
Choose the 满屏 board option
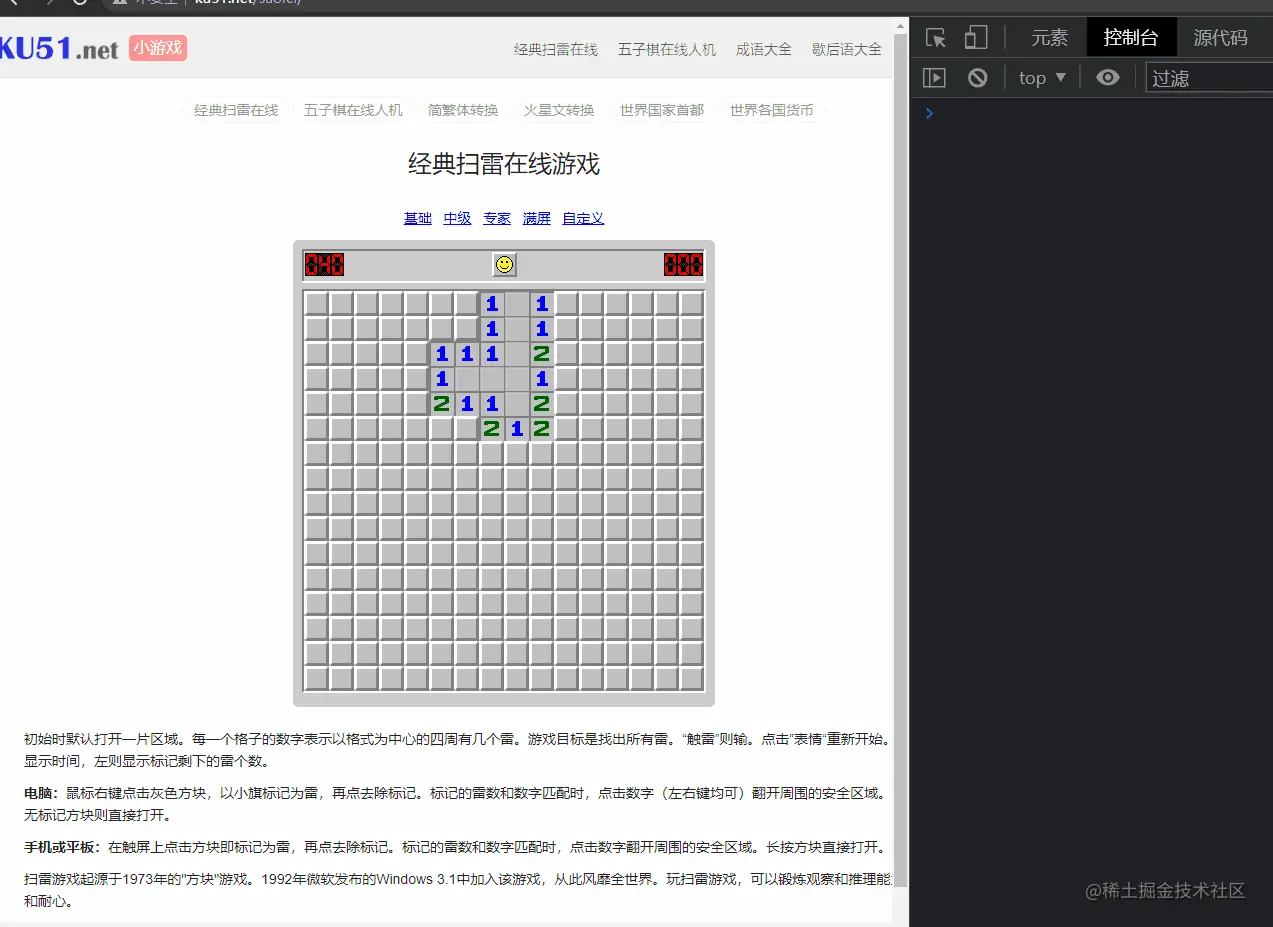point(537,218)
